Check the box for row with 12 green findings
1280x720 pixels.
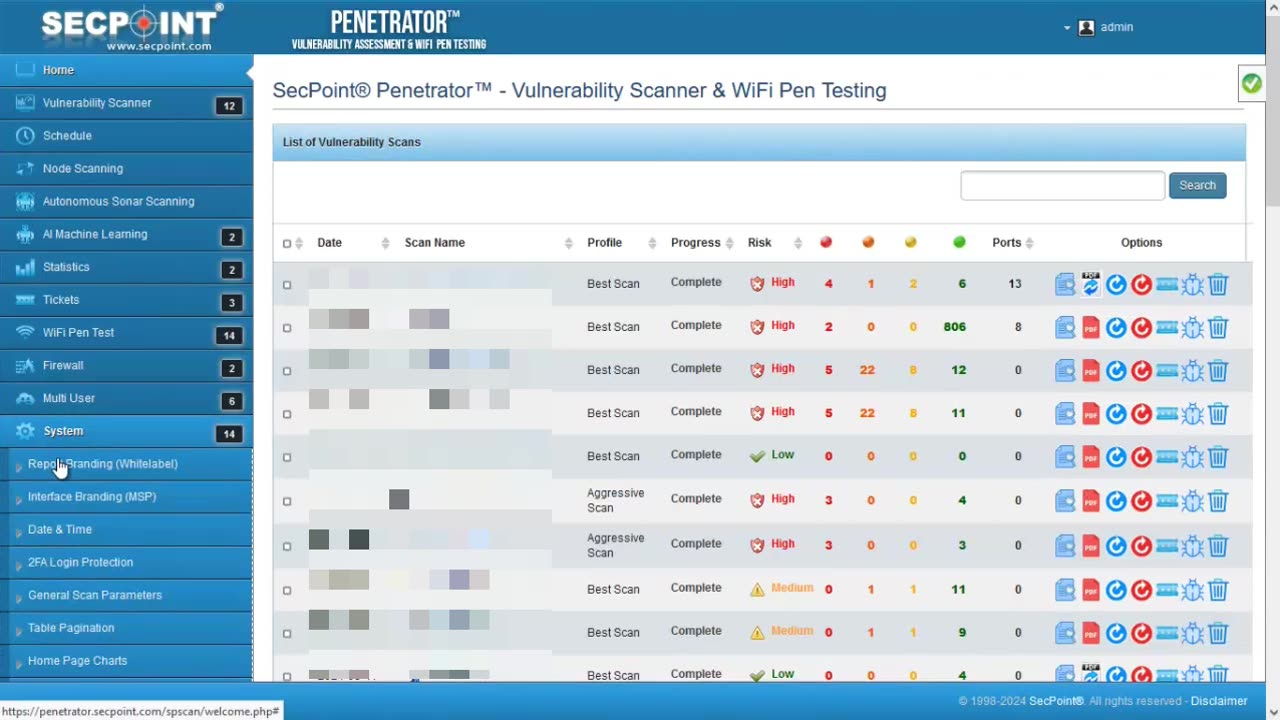(287, 371)
